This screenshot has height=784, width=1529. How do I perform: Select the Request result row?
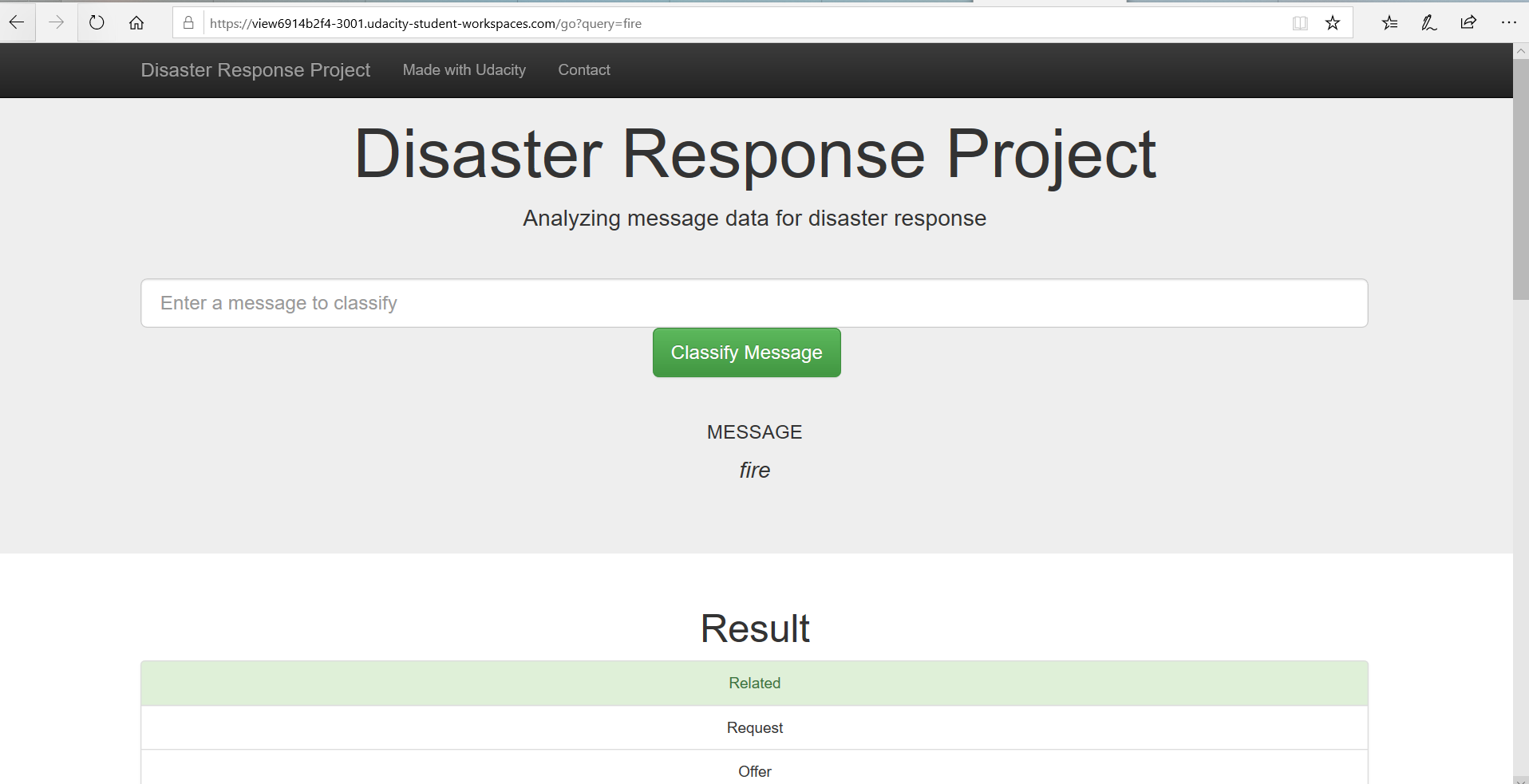tap(754, 727)
